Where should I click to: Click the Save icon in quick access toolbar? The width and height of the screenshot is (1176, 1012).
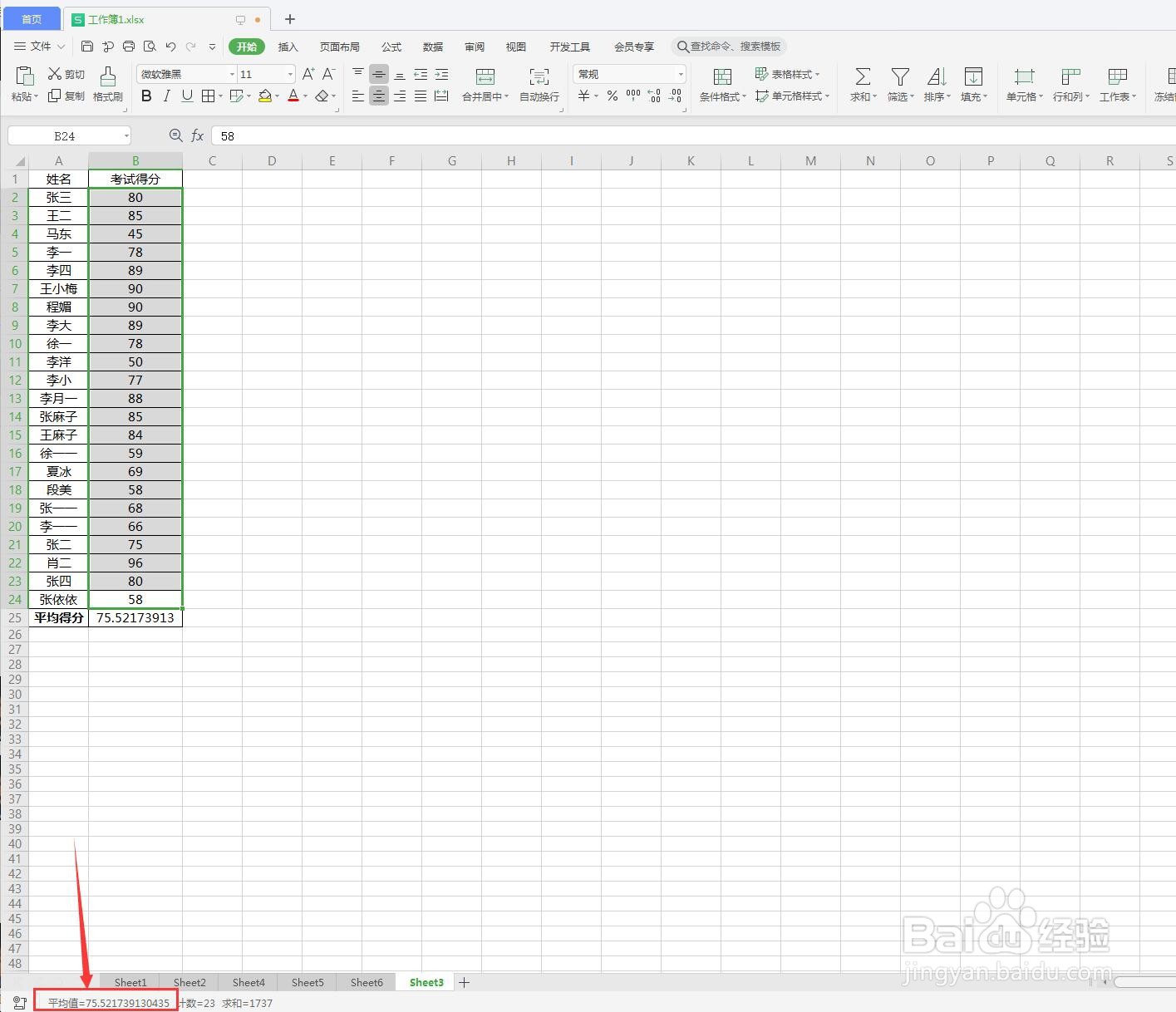coord(87,47)
